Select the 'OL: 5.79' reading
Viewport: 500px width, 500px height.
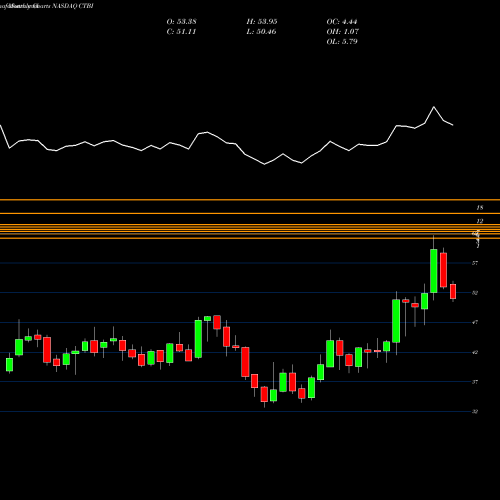342,42
